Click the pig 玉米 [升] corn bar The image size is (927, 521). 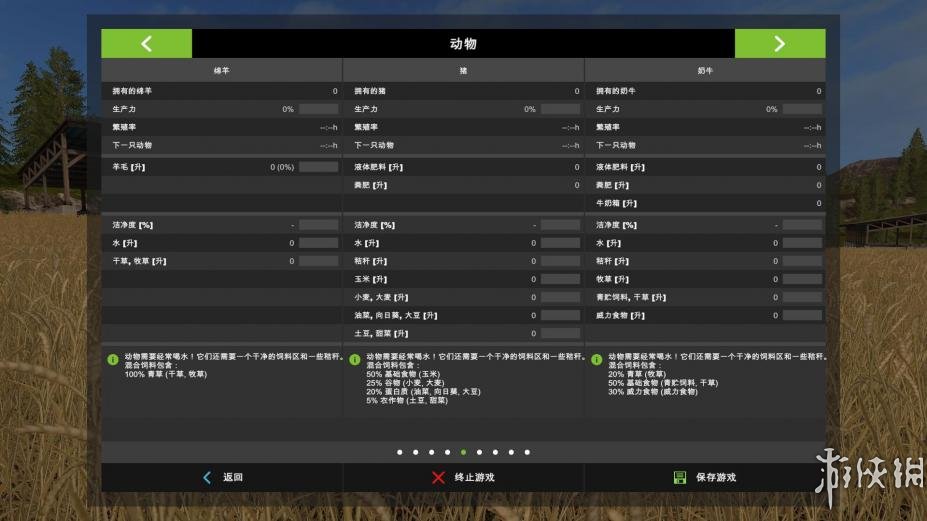point(560,279)
